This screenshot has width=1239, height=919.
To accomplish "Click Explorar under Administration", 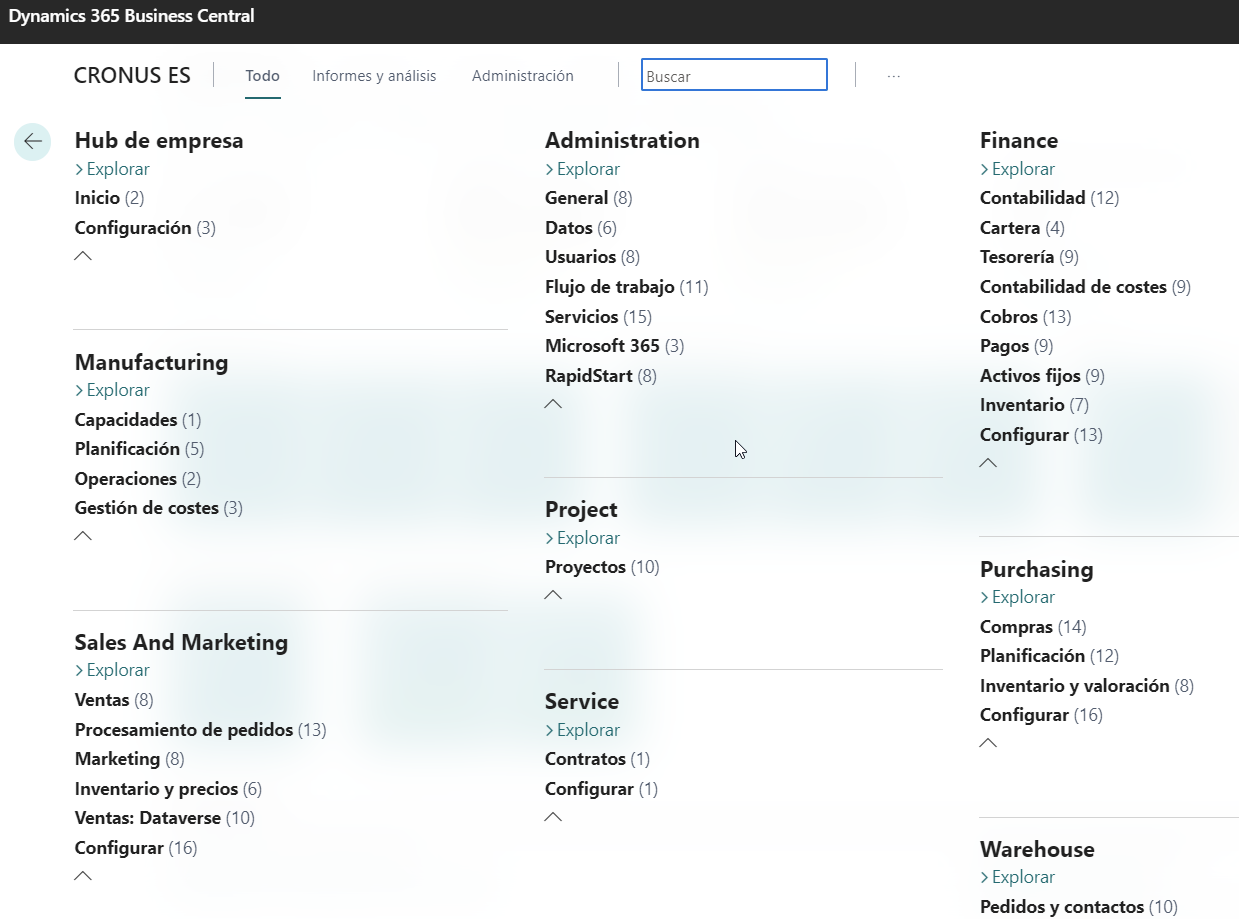I will point(582,169).
